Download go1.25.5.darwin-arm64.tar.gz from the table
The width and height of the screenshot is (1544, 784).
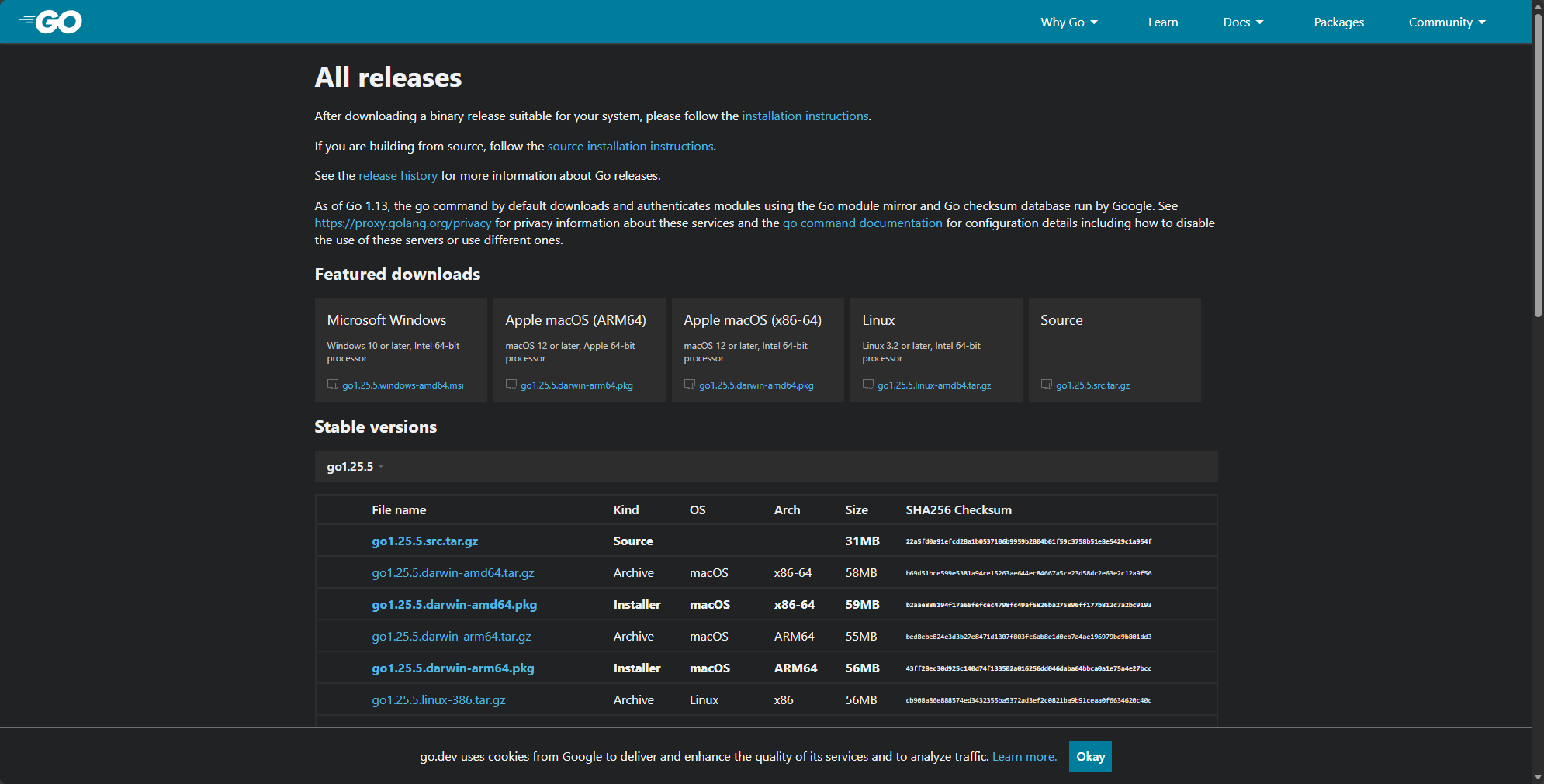click(451, 637)
